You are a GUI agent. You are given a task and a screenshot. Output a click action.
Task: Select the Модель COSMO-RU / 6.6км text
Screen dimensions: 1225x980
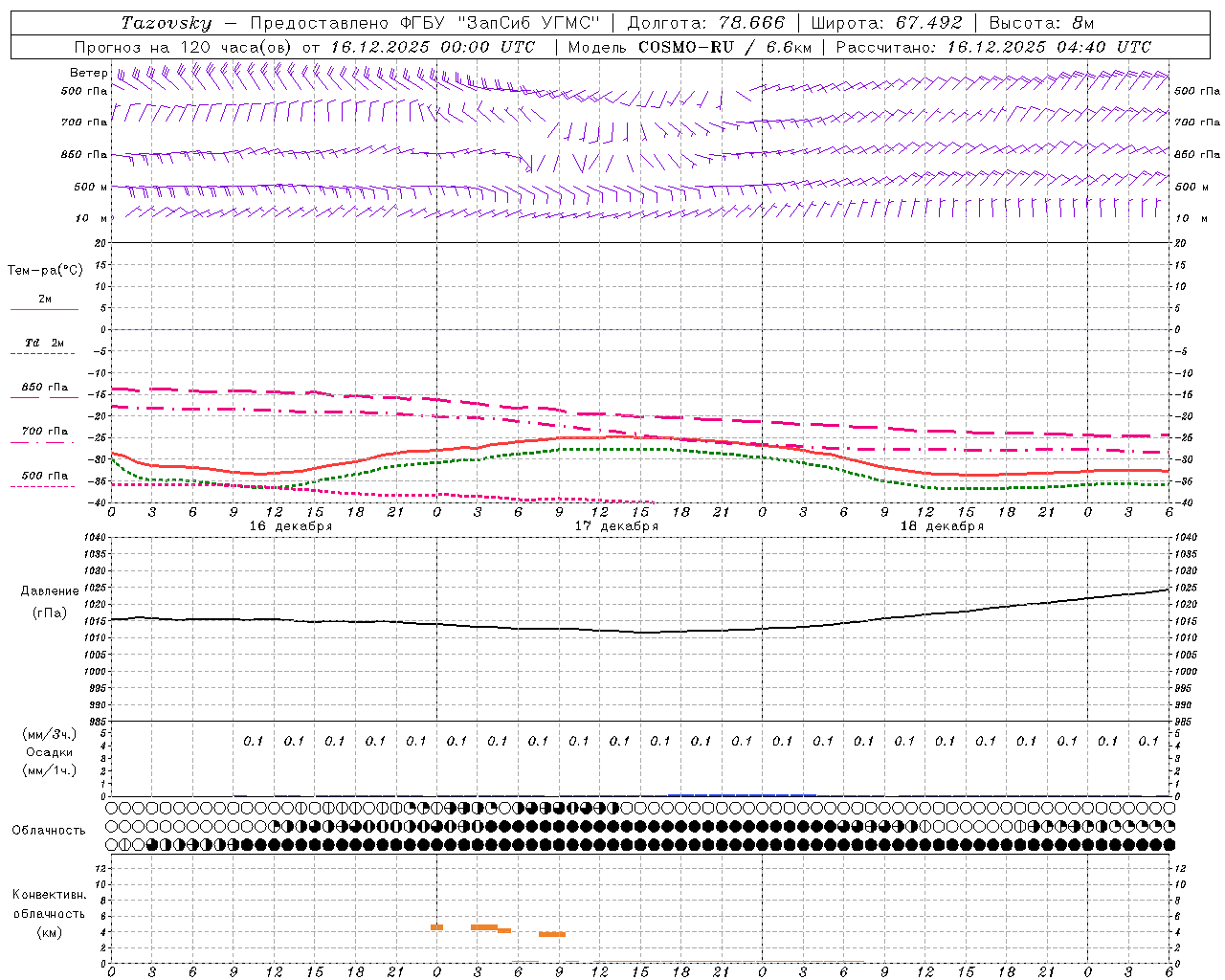[x=690, y=47]
